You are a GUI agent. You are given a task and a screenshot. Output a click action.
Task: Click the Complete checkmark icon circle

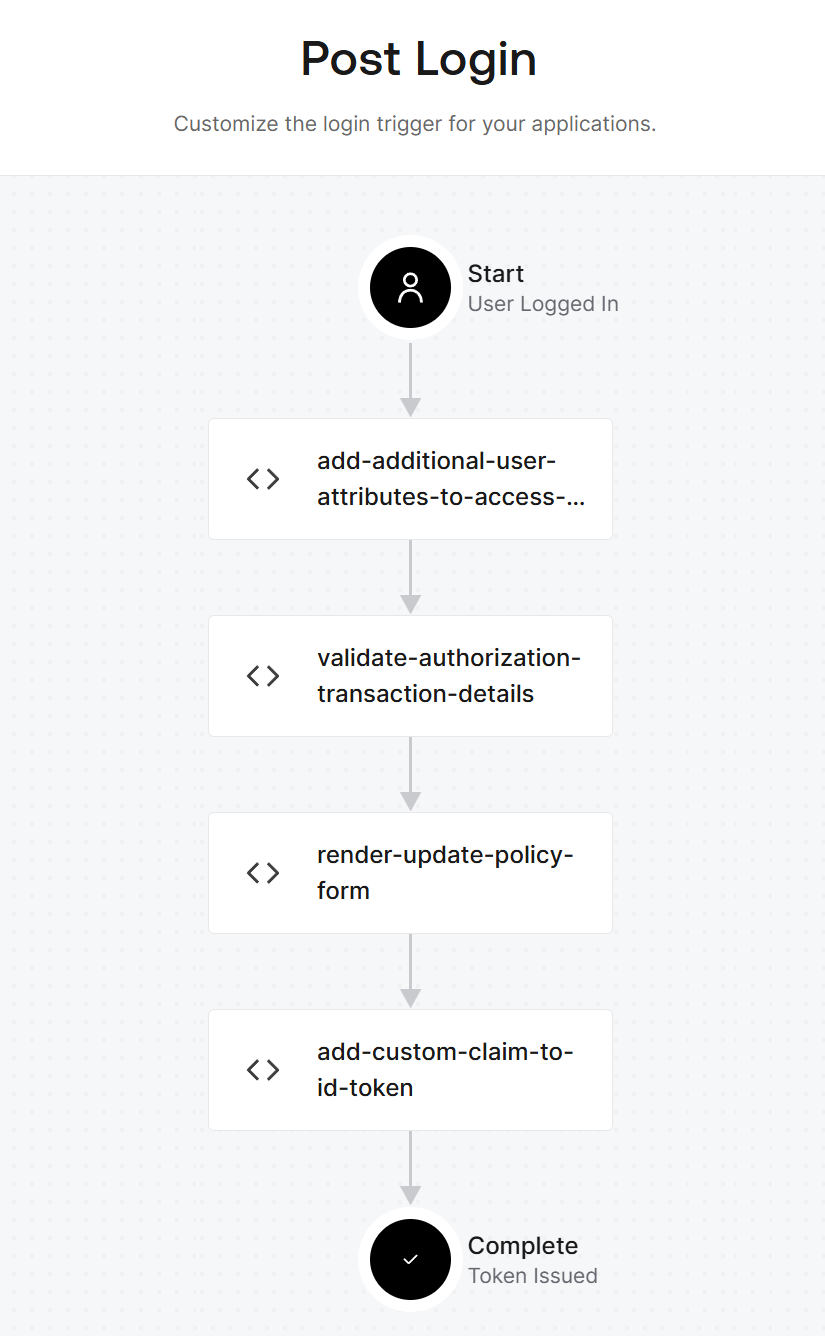(410, 1260)
